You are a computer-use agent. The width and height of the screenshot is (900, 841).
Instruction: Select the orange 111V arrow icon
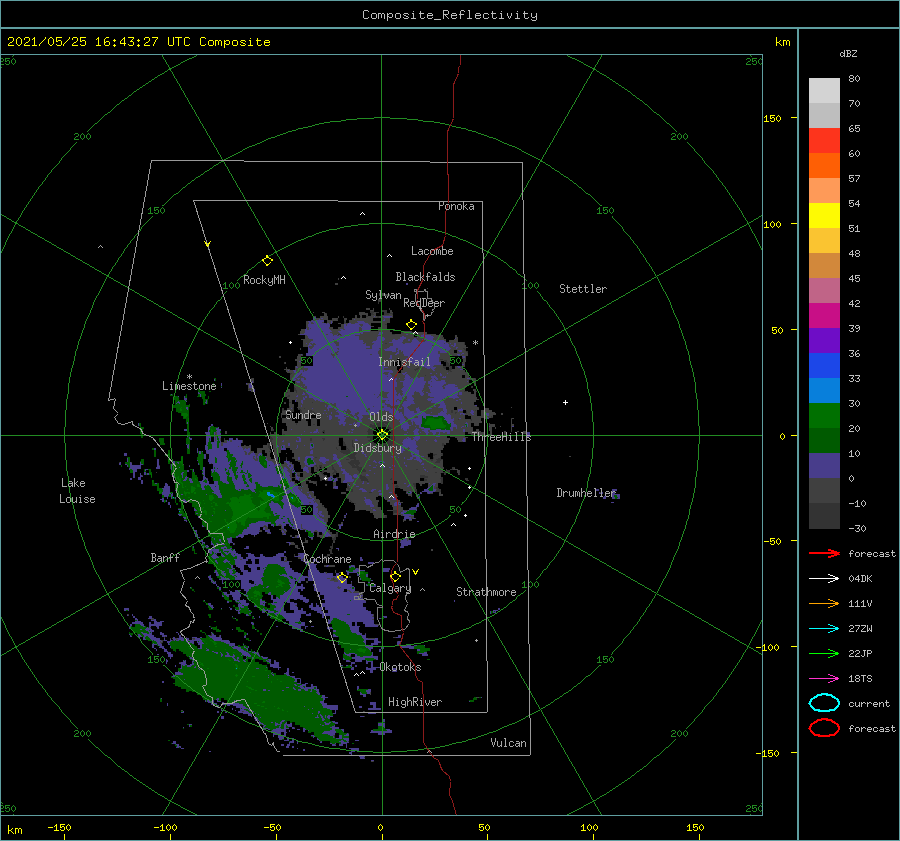click(x=824, y=603)
